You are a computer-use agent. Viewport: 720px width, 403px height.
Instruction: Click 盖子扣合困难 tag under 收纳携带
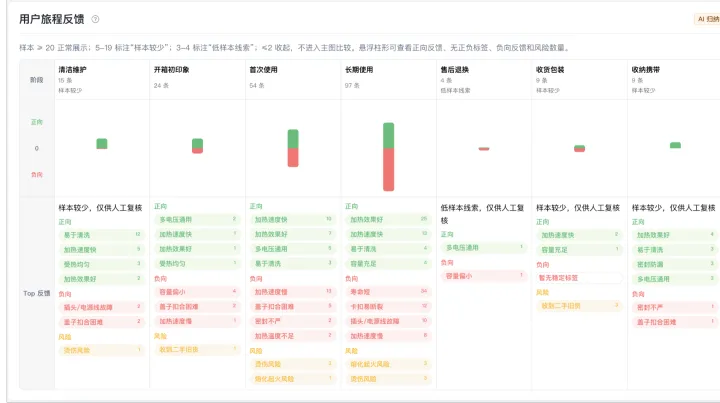675,322
